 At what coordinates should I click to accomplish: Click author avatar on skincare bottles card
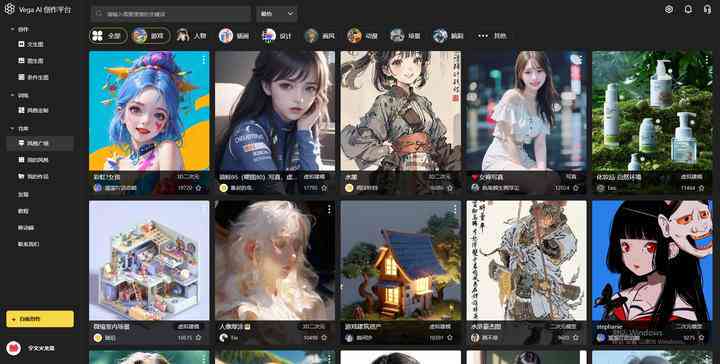tap(601, 188)
